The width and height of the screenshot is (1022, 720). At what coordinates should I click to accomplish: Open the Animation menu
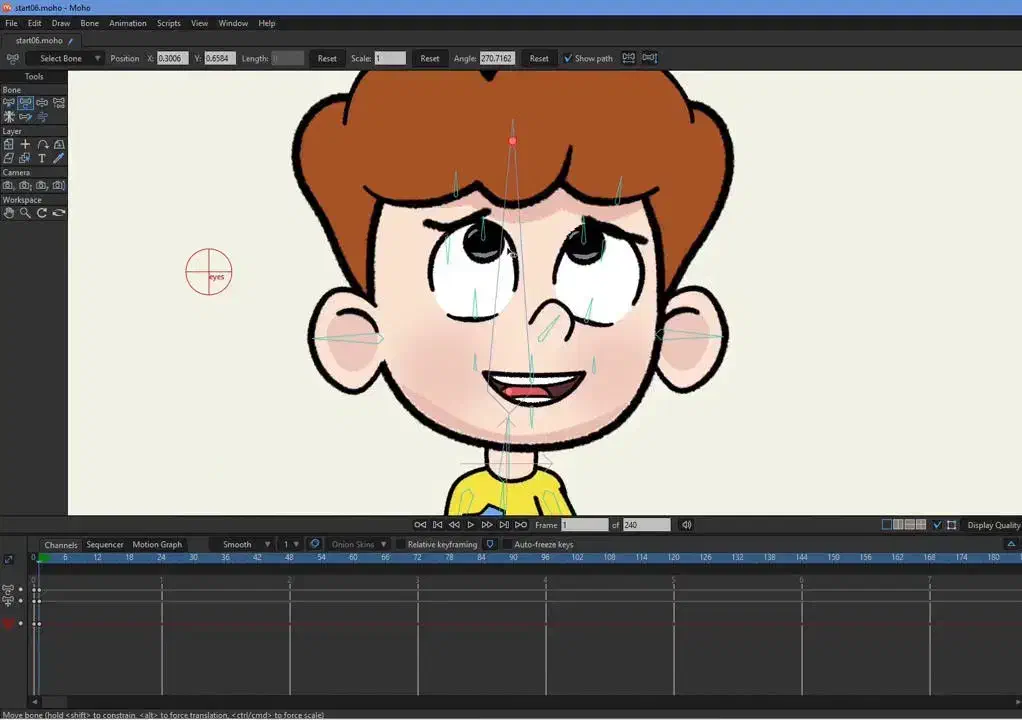[127, 23]
